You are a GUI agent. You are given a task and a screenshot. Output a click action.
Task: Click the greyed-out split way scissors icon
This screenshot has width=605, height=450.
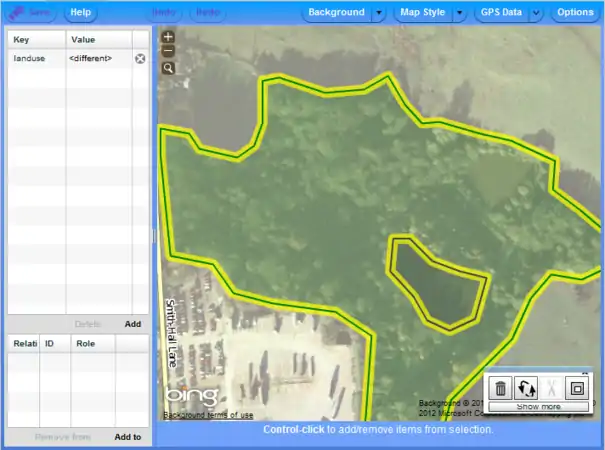(551, 388)
